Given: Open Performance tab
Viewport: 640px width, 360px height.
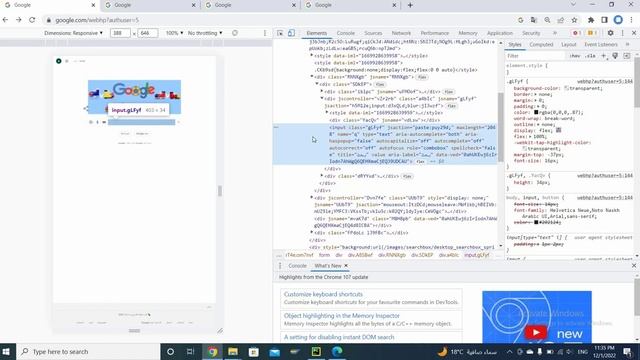Looking at the screenshot, I should (x=435, y=33).
